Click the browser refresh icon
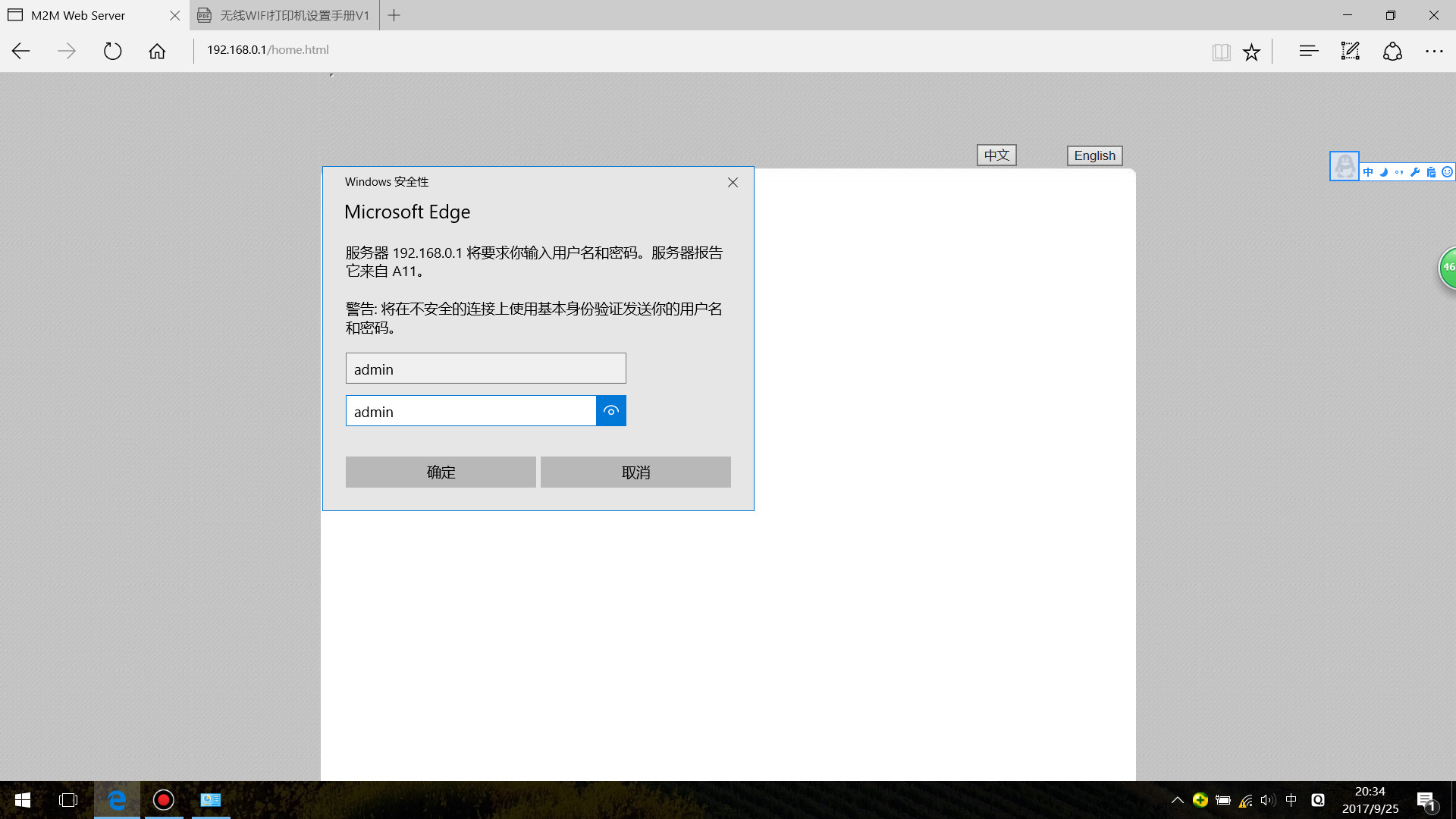Screen dimensions: 1456x819 [112, 51]
